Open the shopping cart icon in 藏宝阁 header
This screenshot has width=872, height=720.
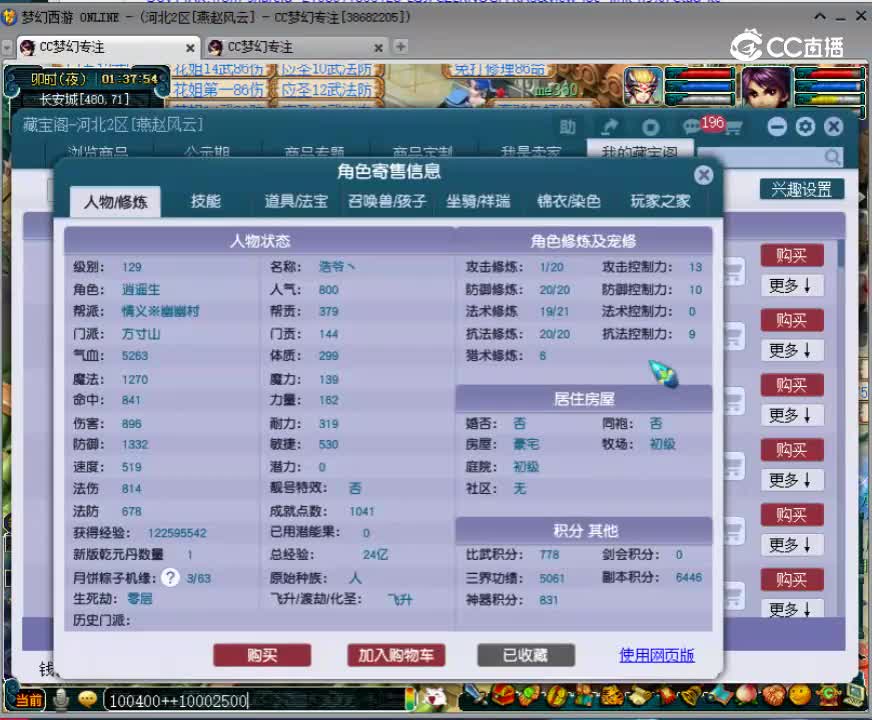point(733,128)
